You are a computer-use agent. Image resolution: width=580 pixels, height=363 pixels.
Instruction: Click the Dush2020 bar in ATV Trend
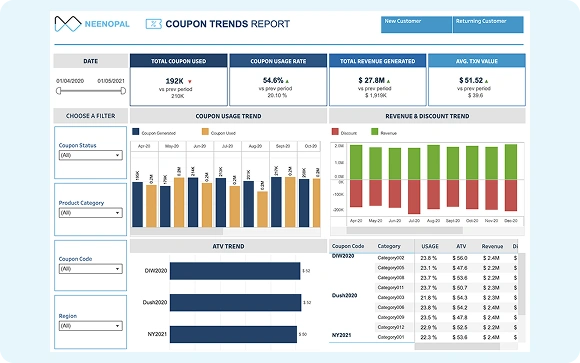click(x=236, y=303)
